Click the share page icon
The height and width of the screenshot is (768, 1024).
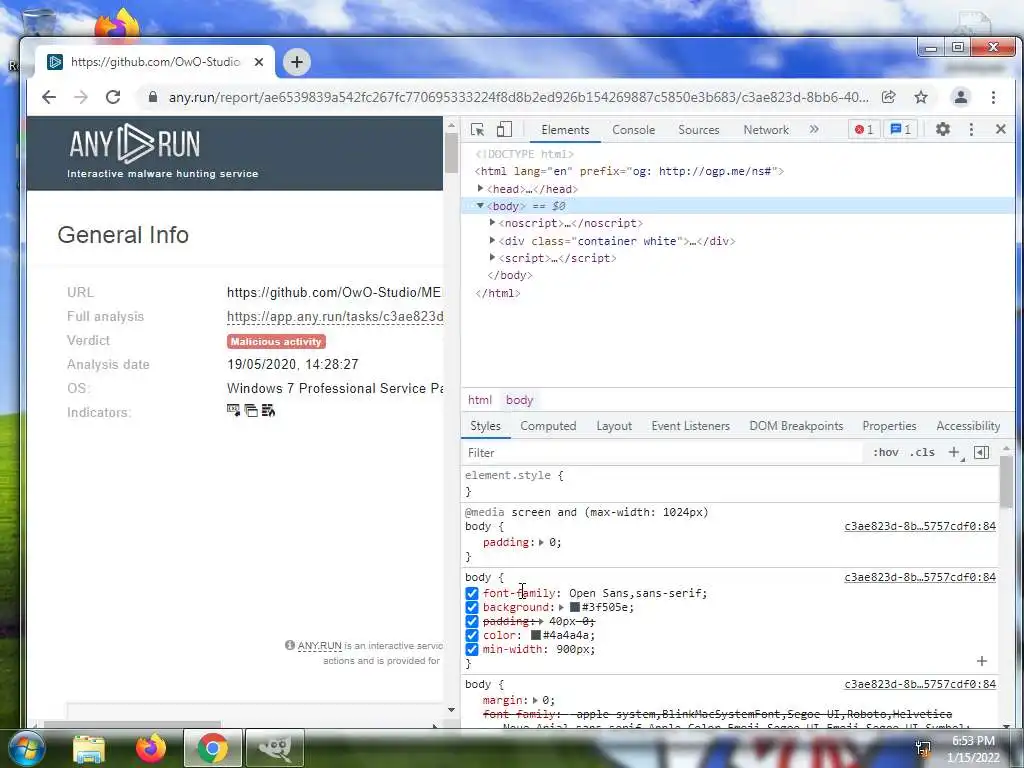(x=888, y=97)
